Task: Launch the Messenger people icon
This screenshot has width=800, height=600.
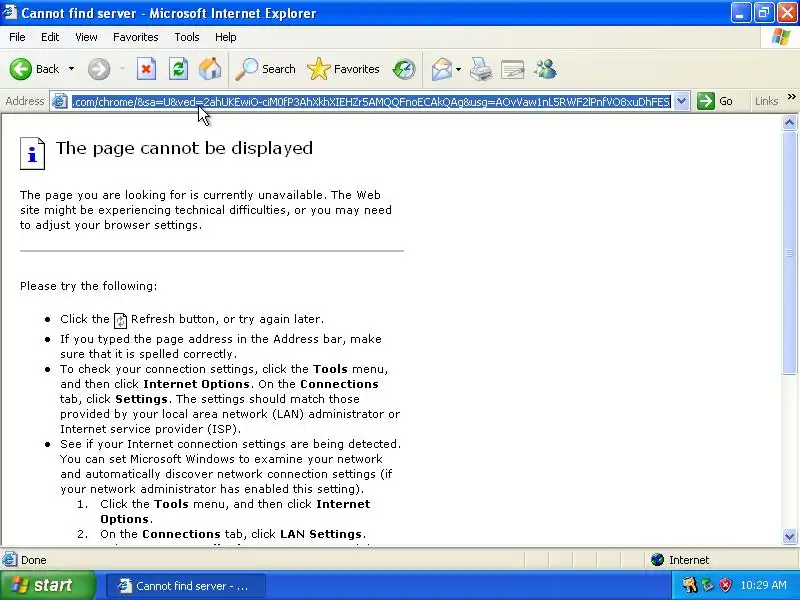Action: pos(545,69)
